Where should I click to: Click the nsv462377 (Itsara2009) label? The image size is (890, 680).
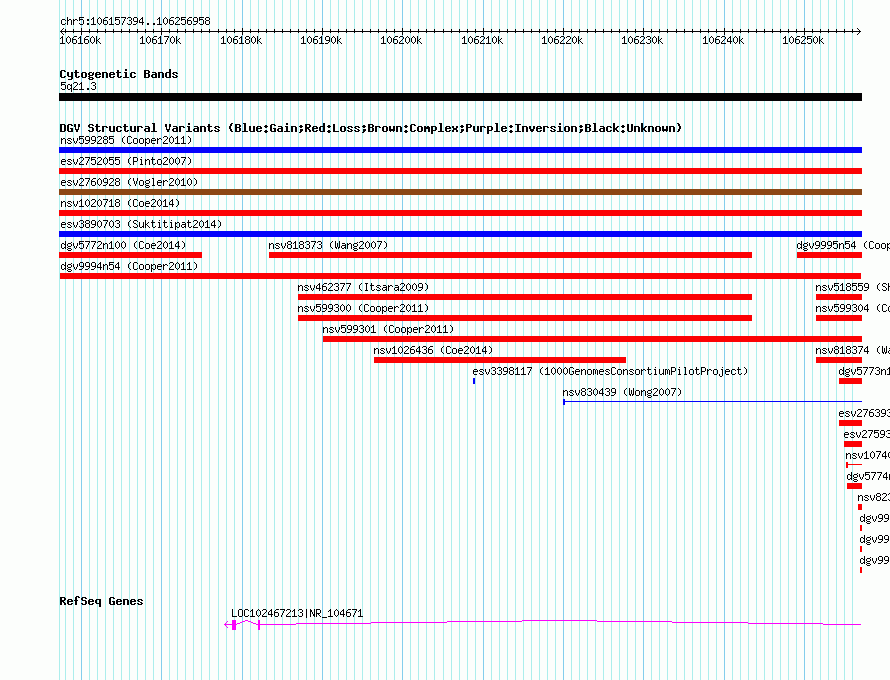(363, 287)
